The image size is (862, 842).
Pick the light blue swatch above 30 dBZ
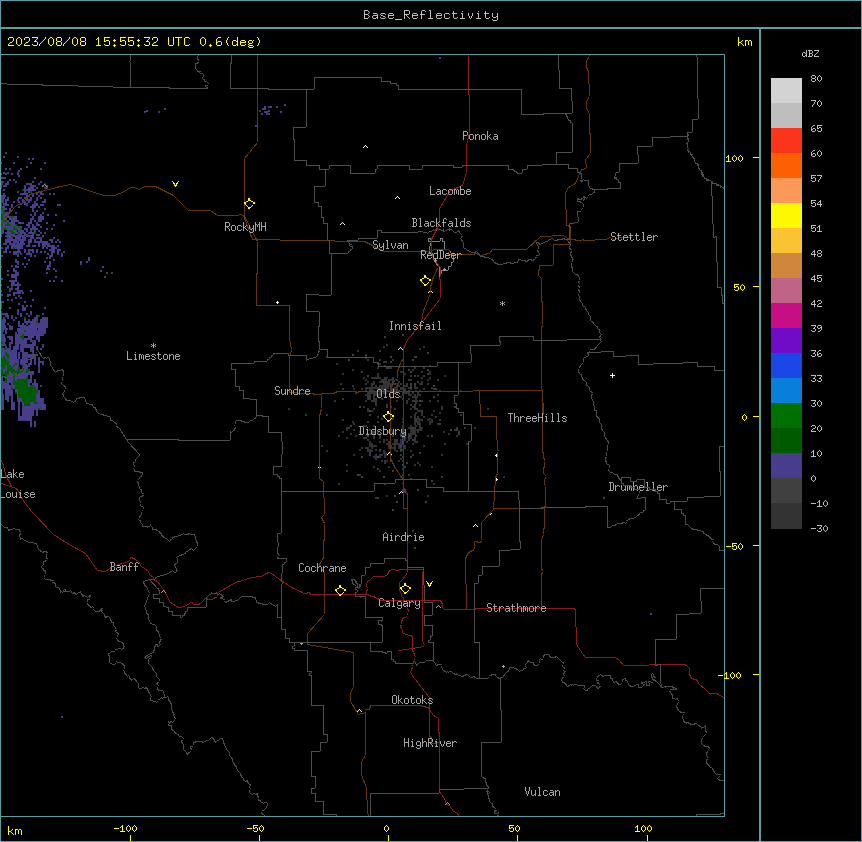coord(786,390)
